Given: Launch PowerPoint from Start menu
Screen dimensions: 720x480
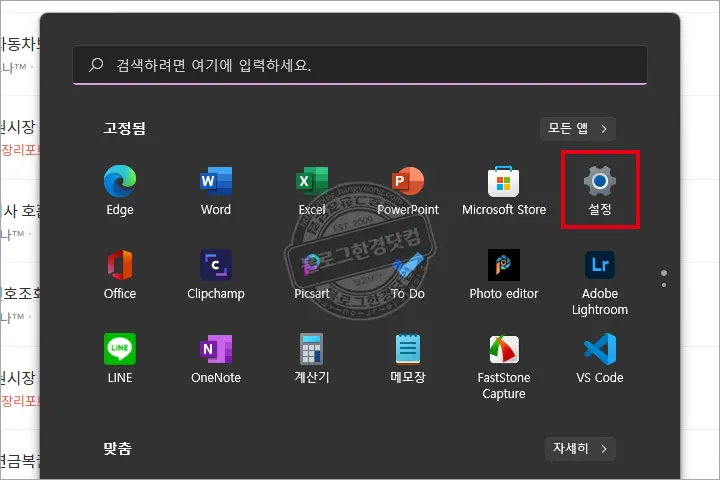Looking at the screenshot, I should (408, 190).
